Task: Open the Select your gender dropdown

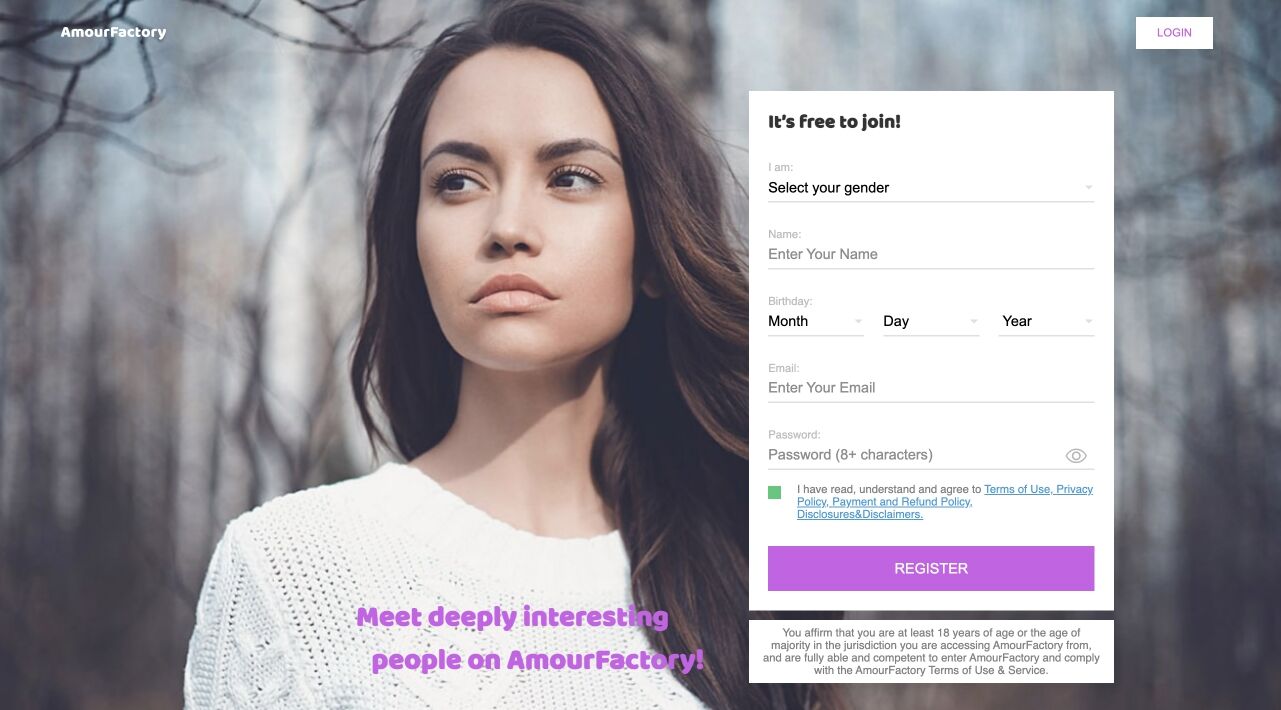Action: (x=931, y=188)
